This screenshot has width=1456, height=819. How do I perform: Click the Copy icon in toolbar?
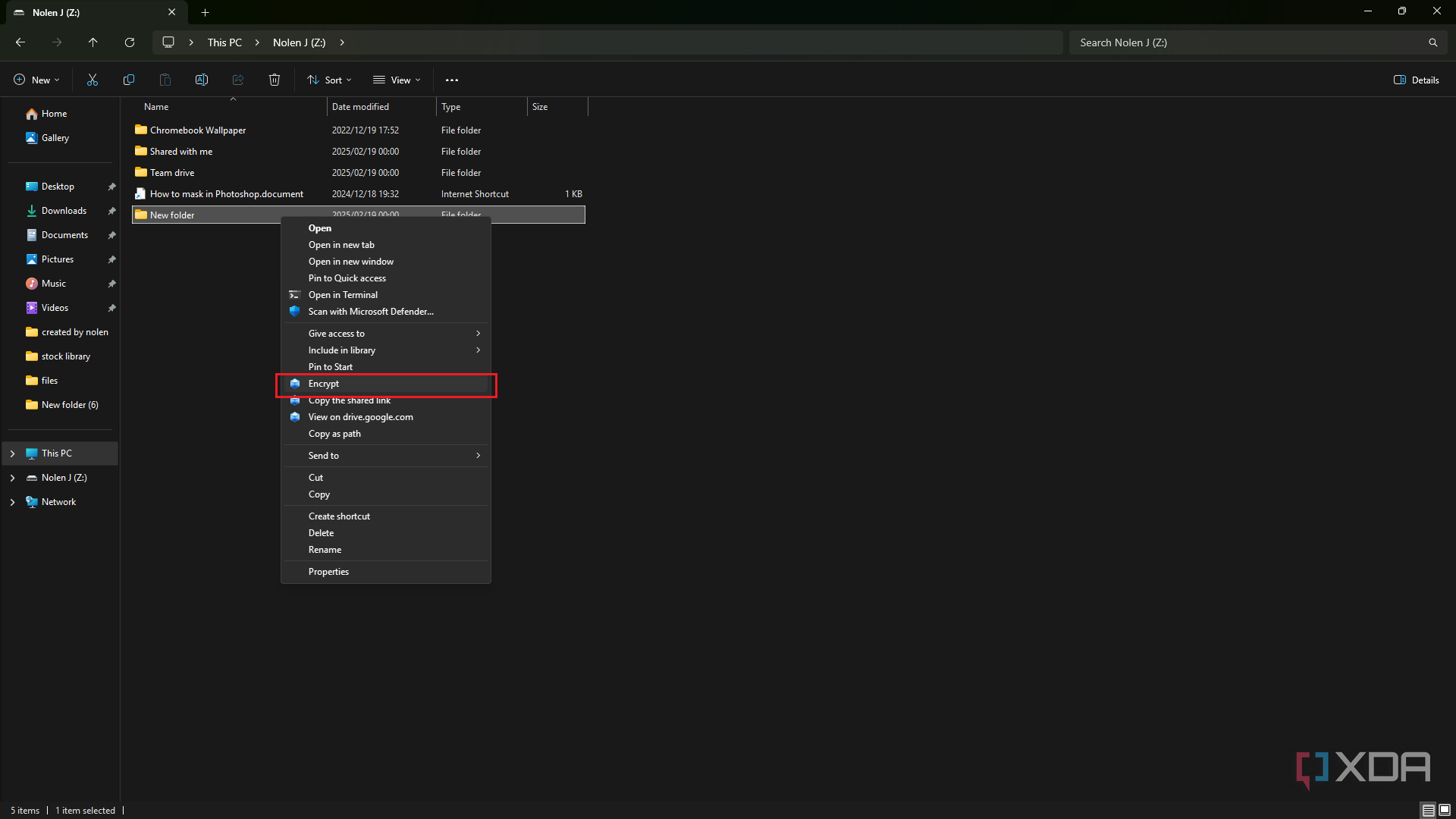pyautogui.click(x=129, y=80)
